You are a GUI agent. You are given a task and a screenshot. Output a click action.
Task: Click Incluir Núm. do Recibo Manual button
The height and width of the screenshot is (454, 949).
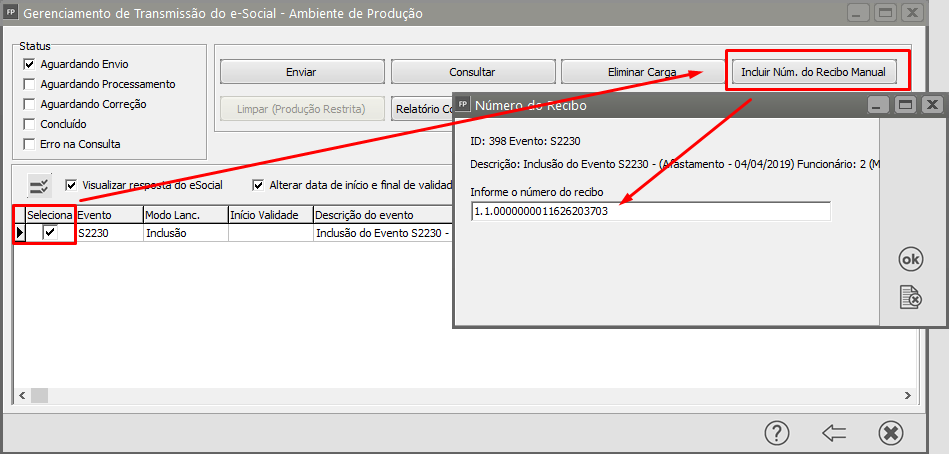814,72
